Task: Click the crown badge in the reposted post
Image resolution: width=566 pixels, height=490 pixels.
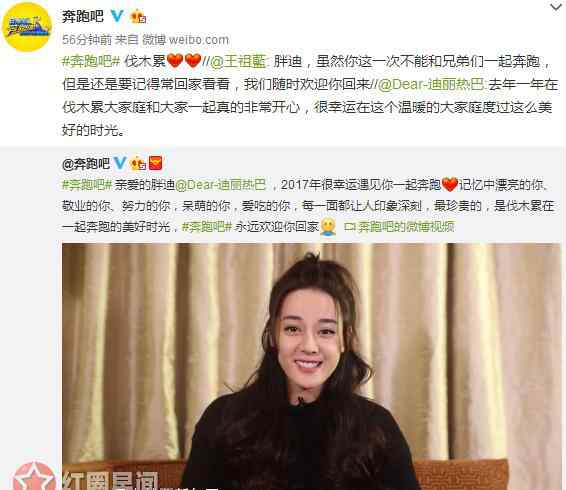Action: tap(138, 163)
